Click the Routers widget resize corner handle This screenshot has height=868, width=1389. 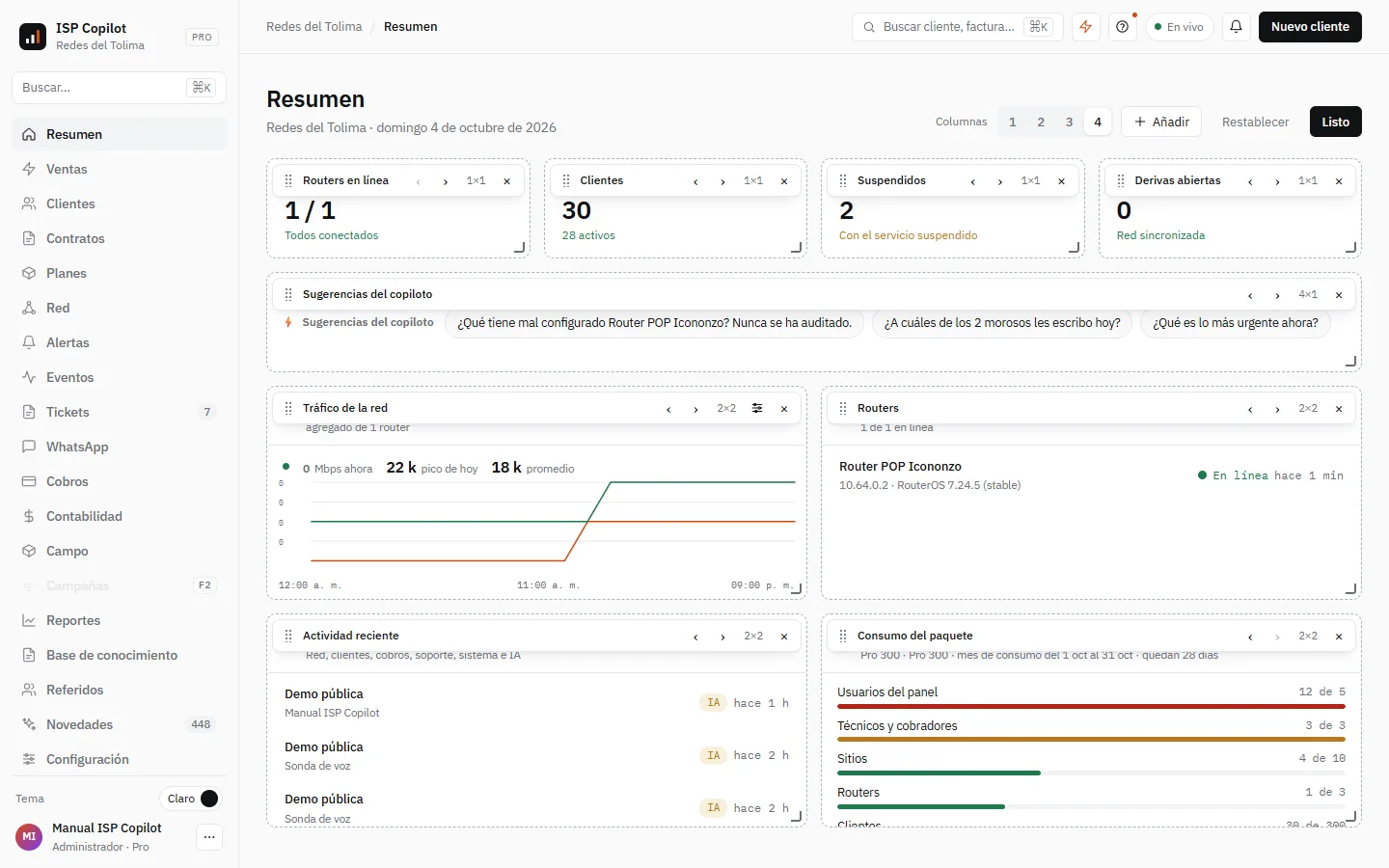pyautogui.click(x=1350, y=588)
